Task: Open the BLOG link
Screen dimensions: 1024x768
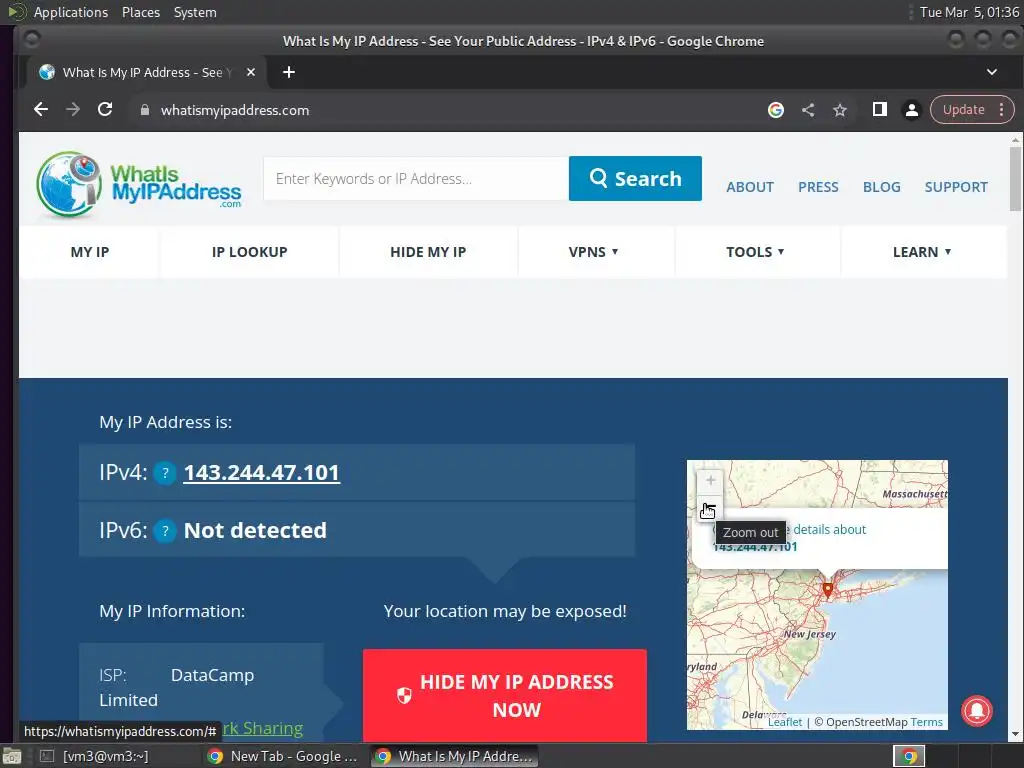Action: click(x=882, y=187)
